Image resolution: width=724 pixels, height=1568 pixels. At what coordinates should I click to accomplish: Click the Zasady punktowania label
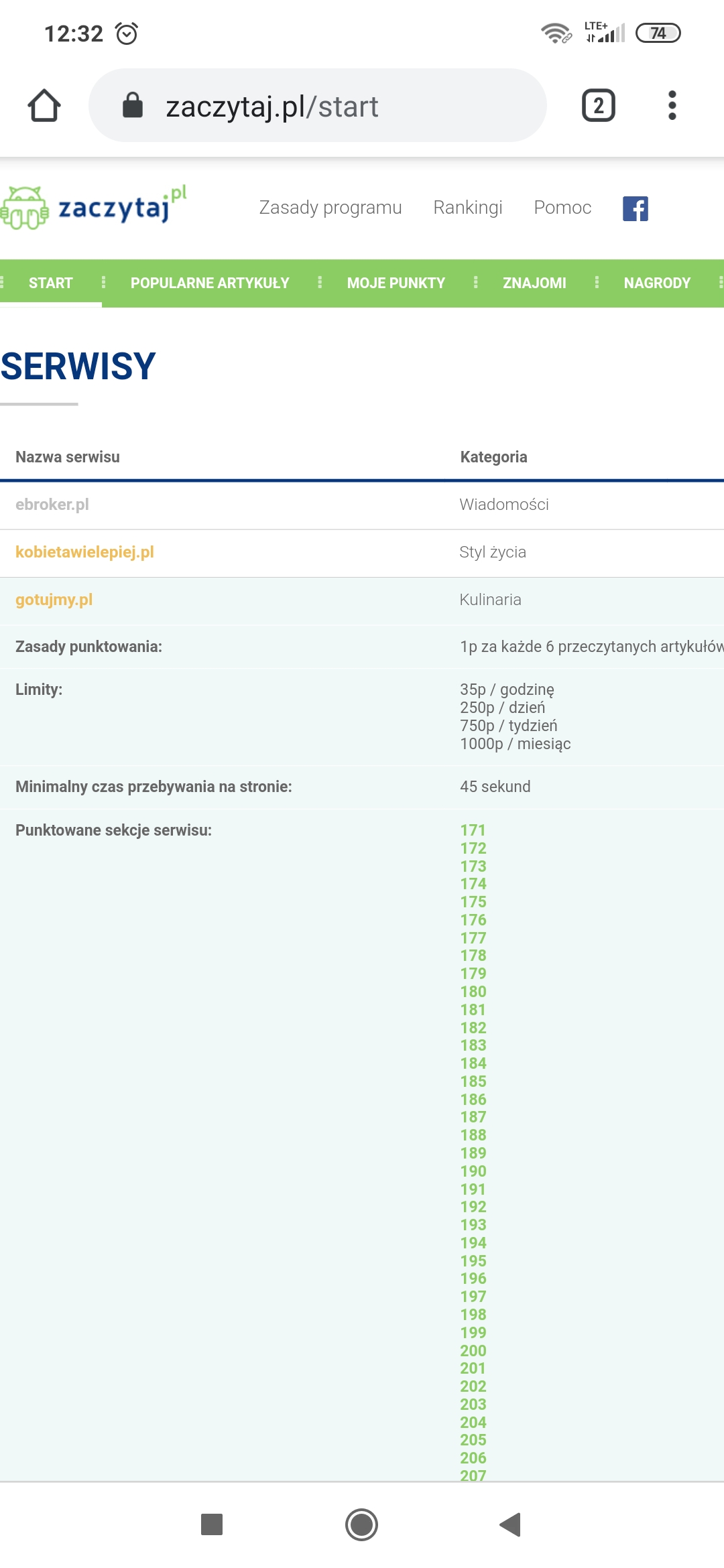pyautogui.click(x=88, y=647)
